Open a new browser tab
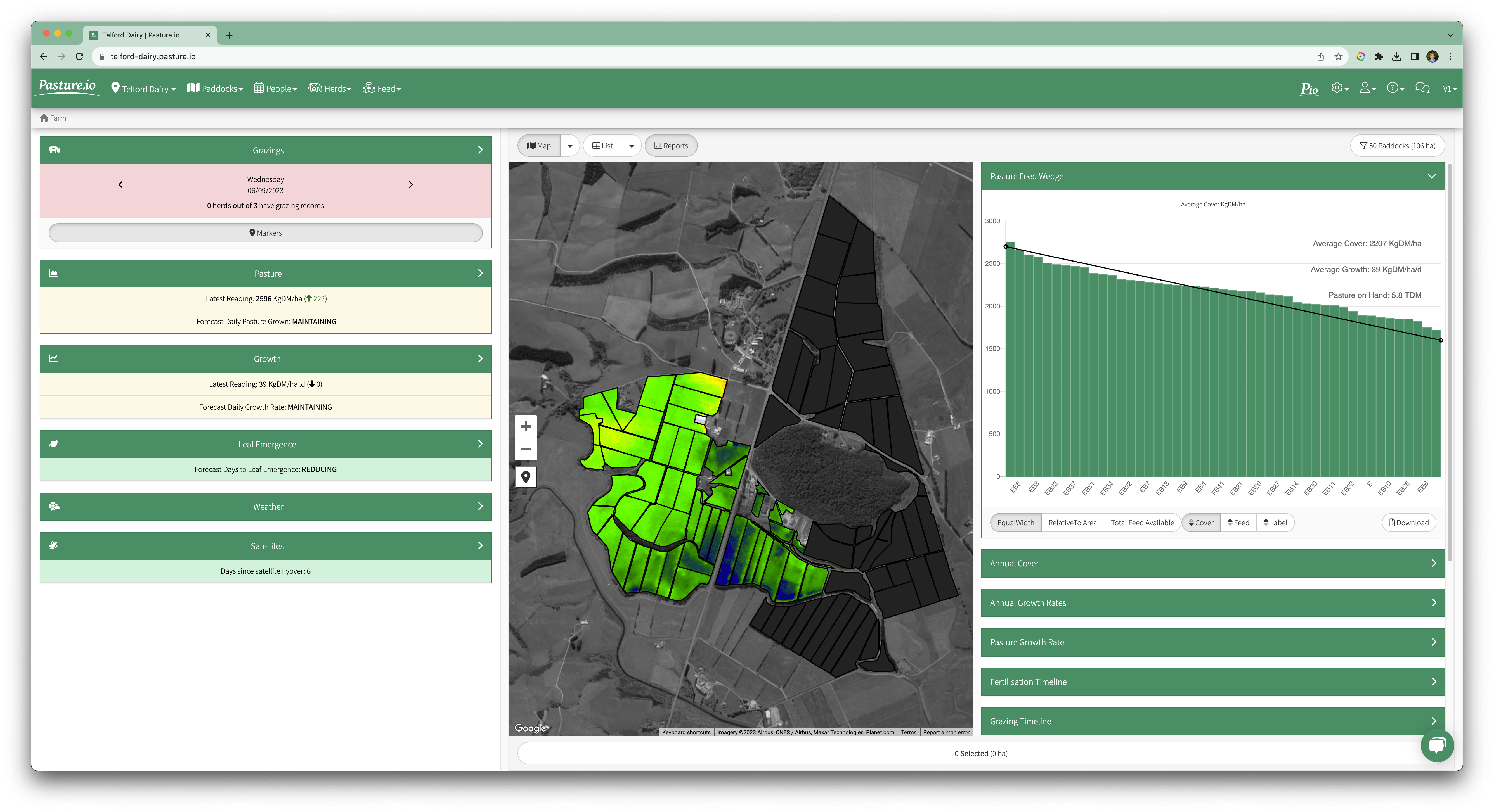The image size is (1494, 812). [x=229, y=35]
